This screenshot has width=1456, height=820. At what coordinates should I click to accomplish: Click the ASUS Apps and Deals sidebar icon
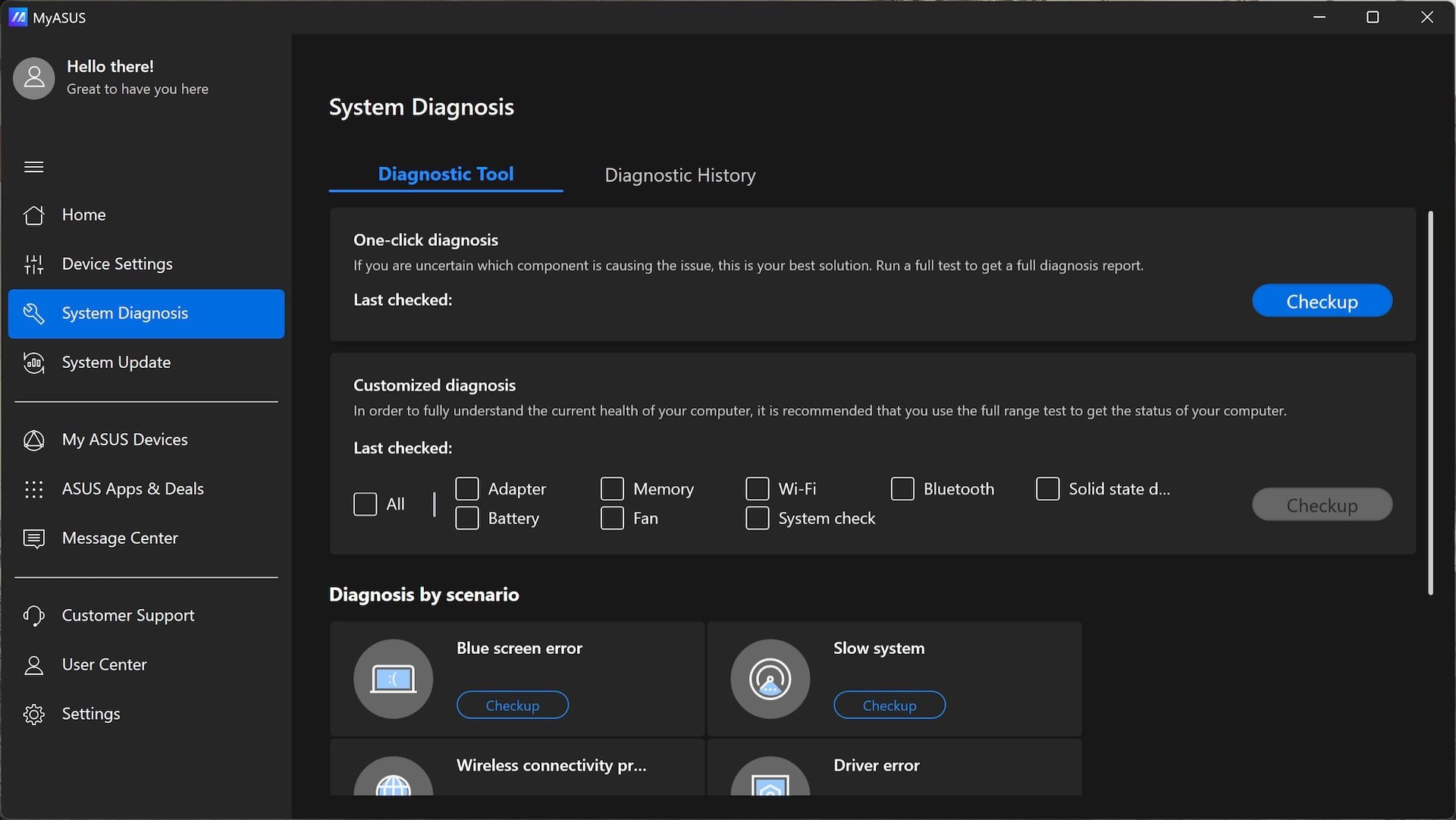33,489
